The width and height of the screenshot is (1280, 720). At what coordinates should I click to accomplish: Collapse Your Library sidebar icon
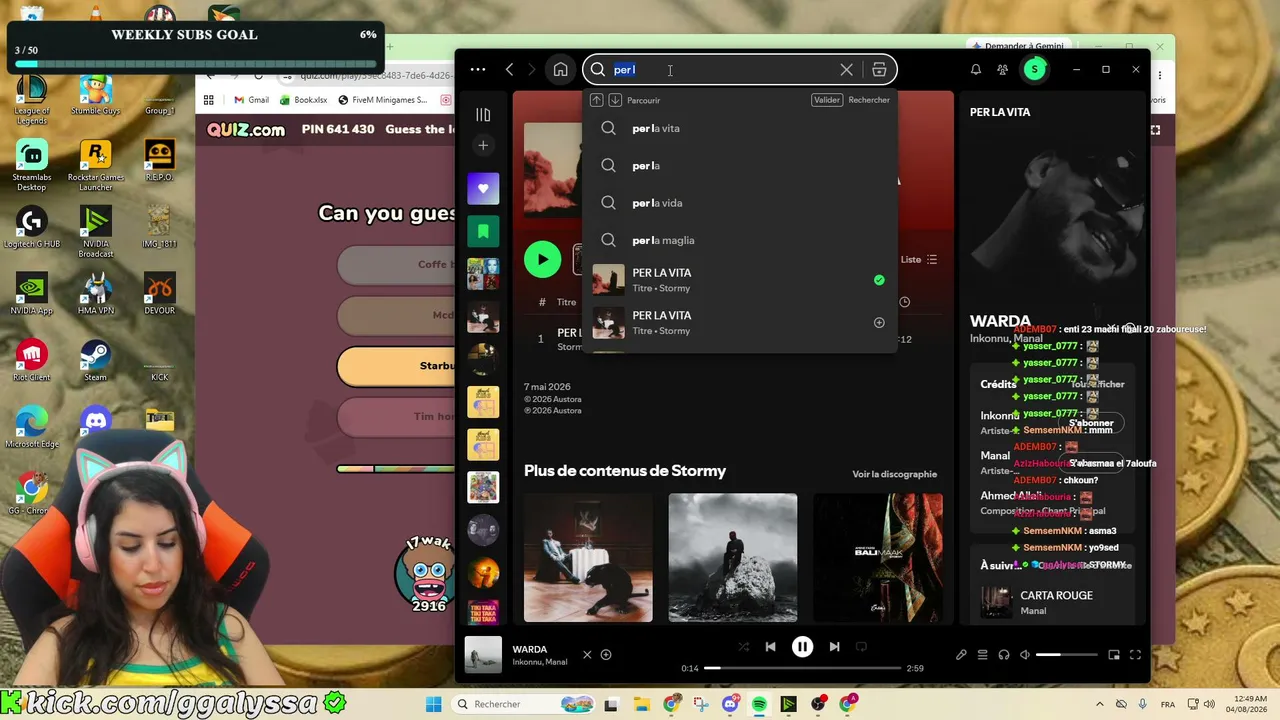(483, 115)
